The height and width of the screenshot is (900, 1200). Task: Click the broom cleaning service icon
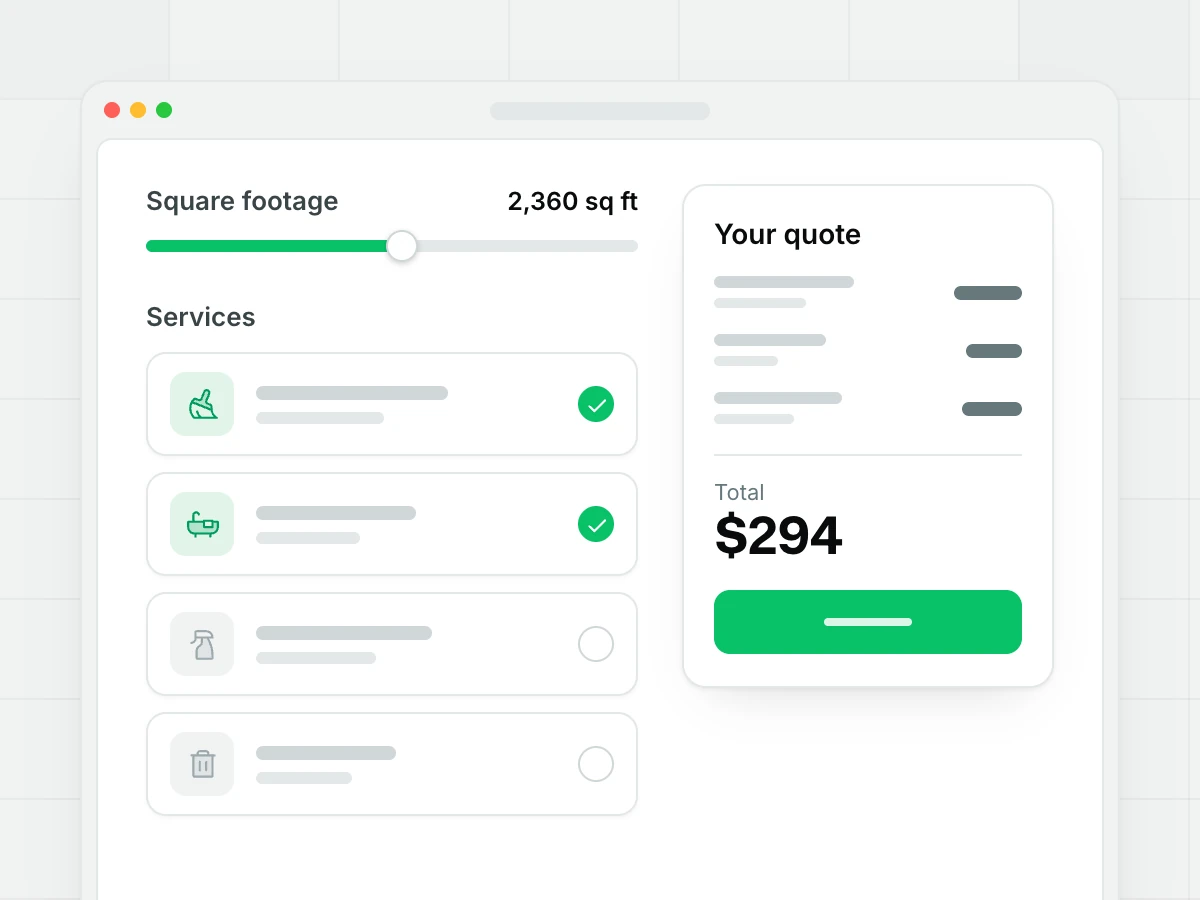(x=202, y=404)
